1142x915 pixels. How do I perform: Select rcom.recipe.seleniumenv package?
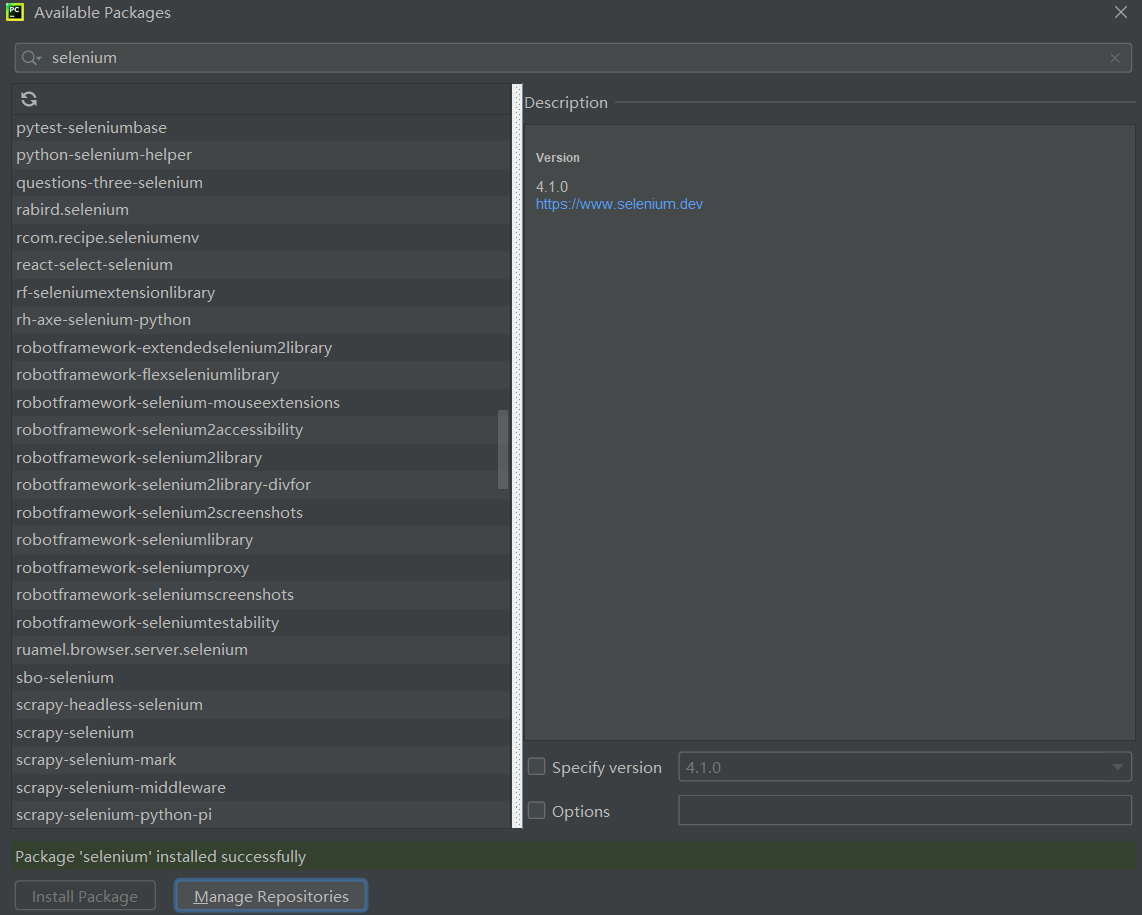[x=261, y=237]
